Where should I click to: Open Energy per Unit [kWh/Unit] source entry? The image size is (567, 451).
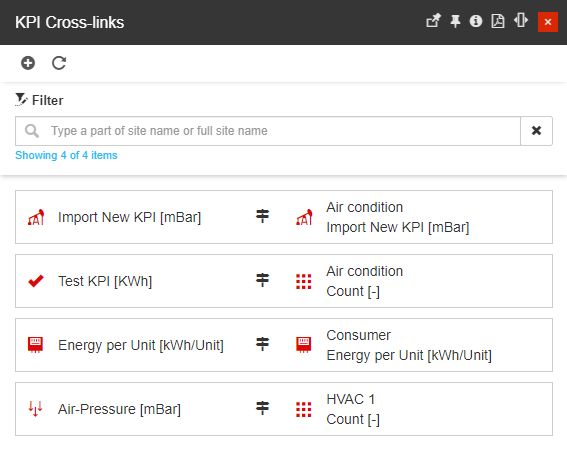click(x=141, y=345)
